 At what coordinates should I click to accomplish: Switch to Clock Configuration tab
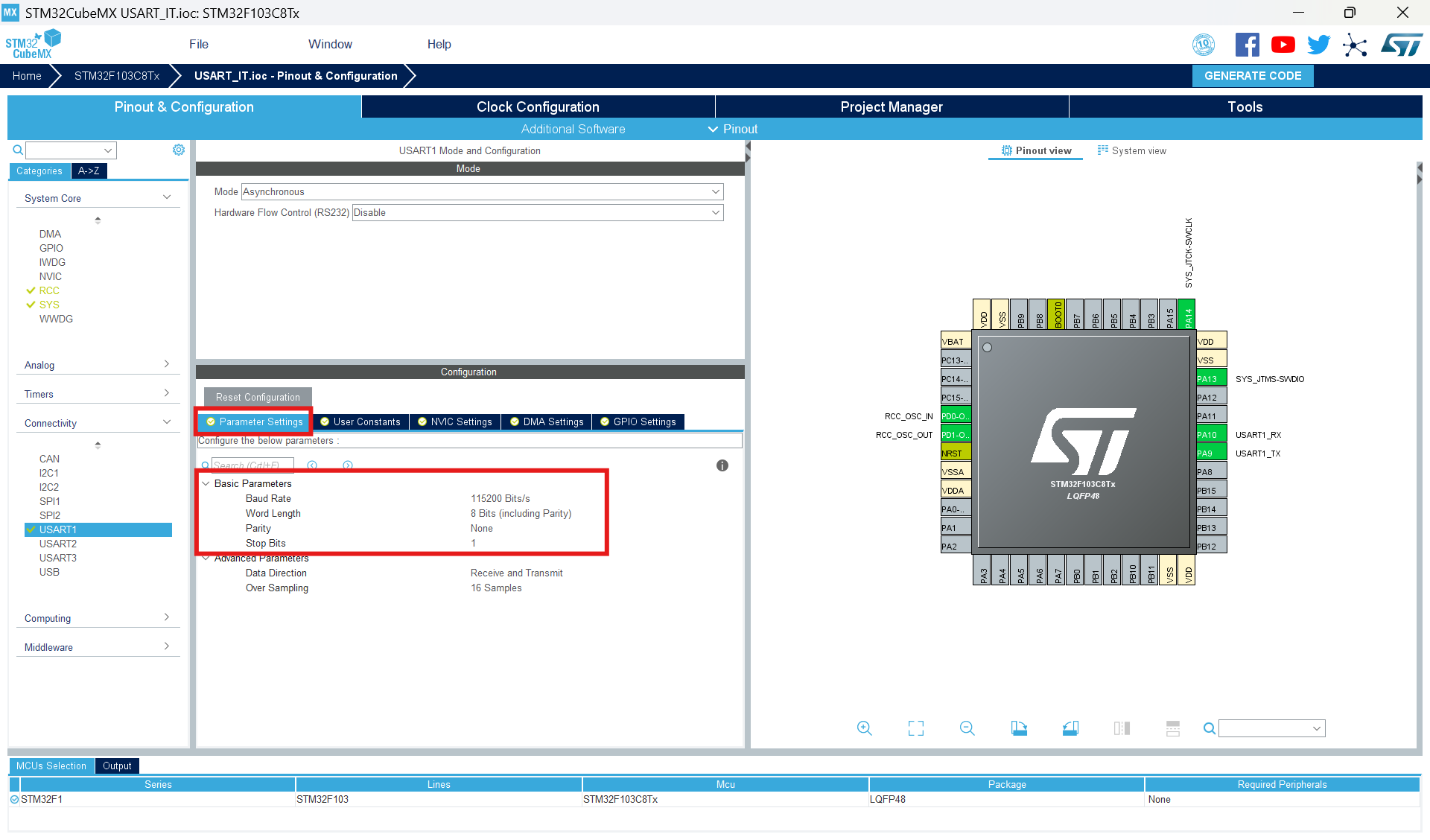[x=538, y=106]
